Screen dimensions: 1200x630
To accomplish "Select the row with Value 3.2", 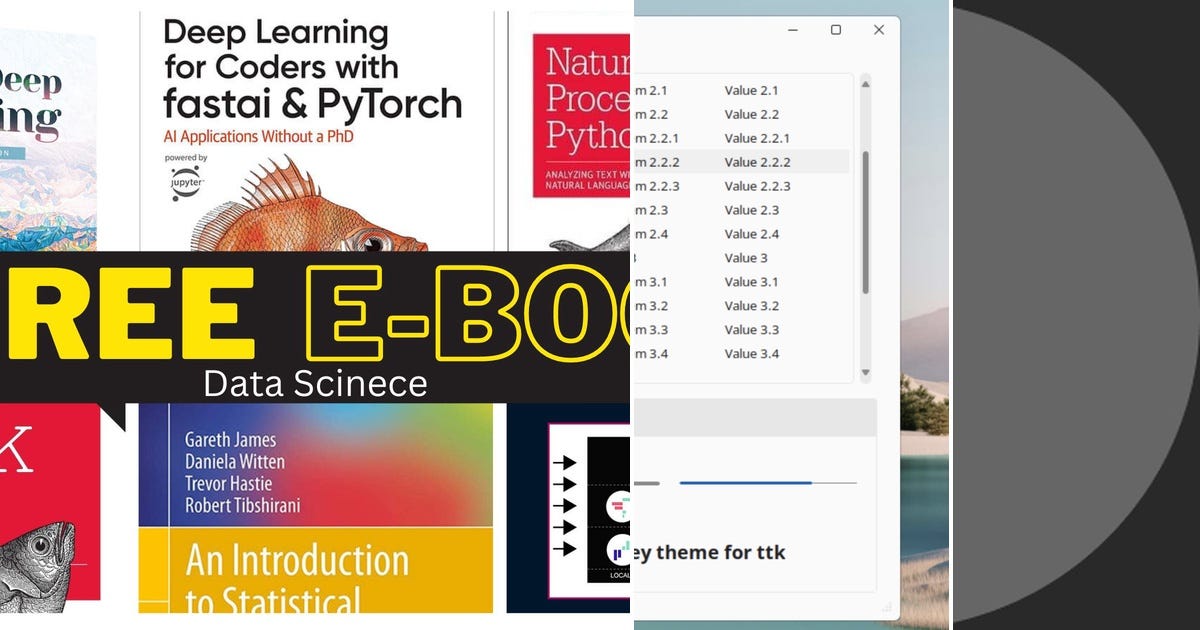I will (x=741, y=306).
